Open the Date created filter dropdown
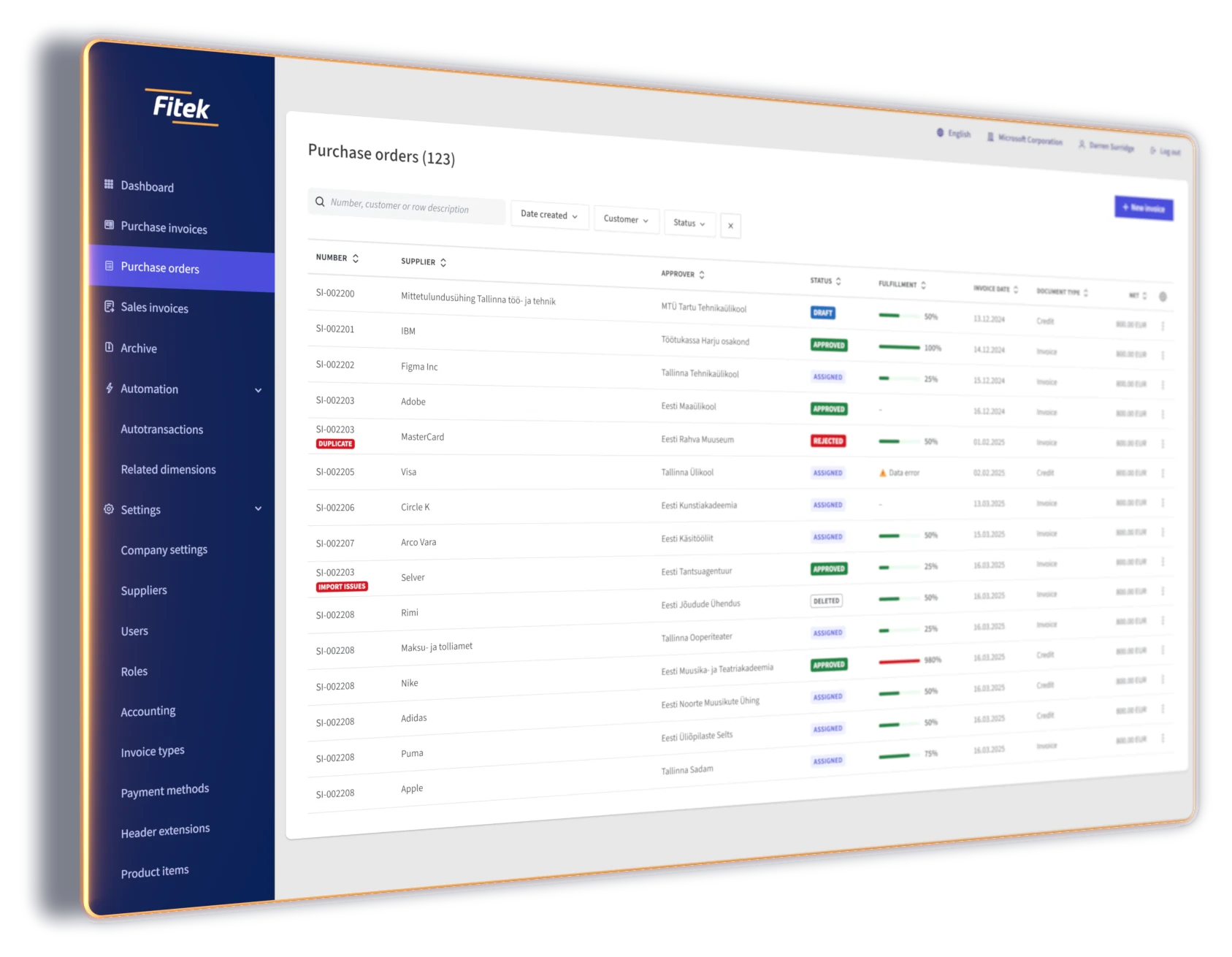 click(549, 215)
